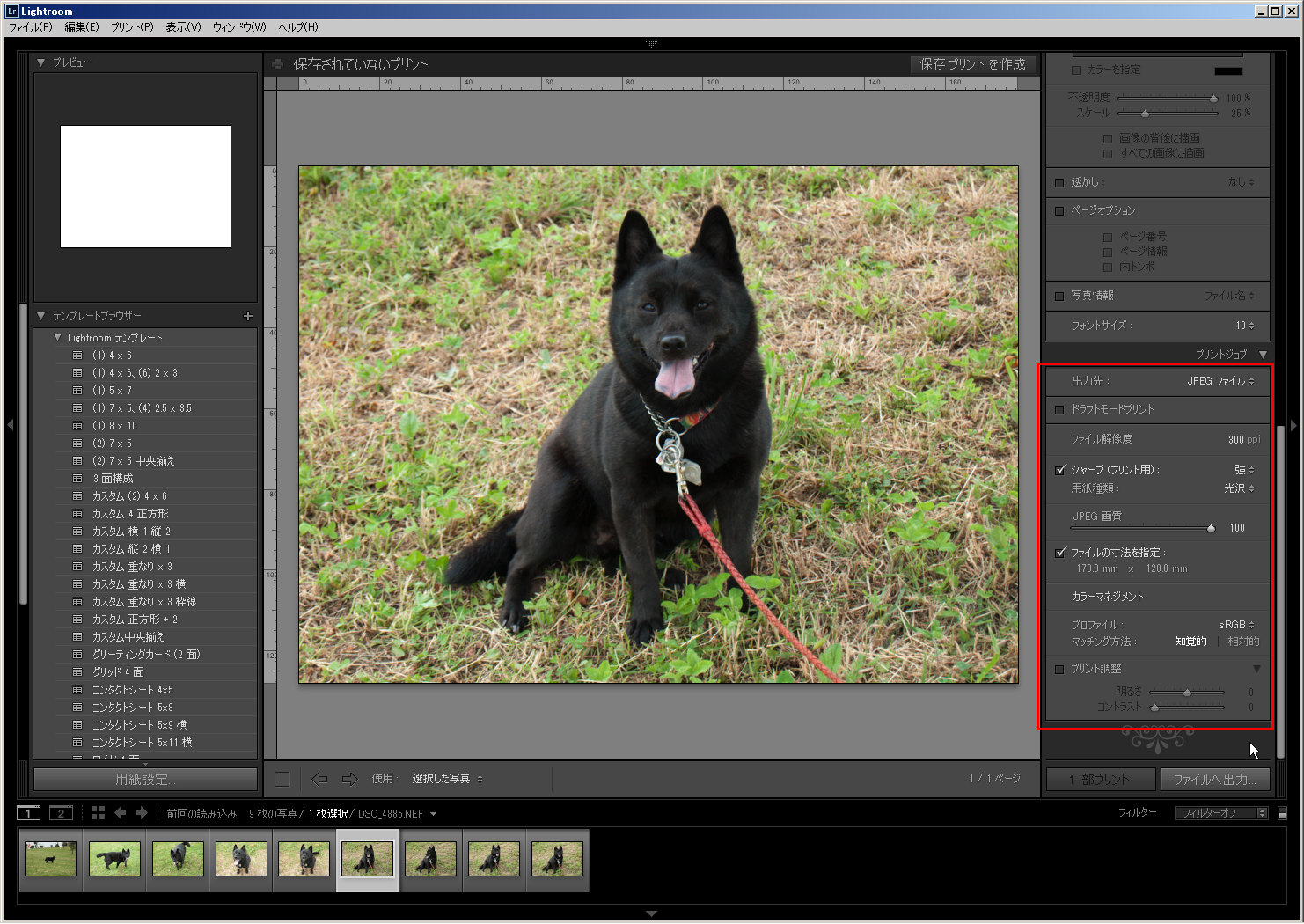Select the first filmstrip thumbnail
1304x924 pixels.
(x=50, y=859)
